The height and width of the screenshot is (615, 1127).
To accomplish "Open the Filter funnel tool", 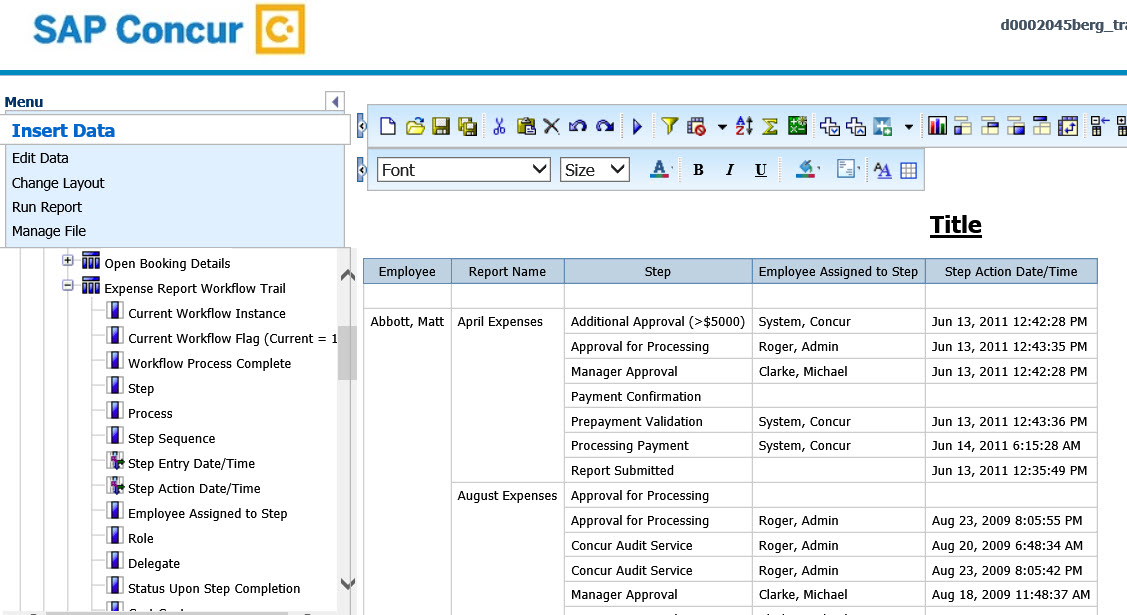I will (669, 126).
